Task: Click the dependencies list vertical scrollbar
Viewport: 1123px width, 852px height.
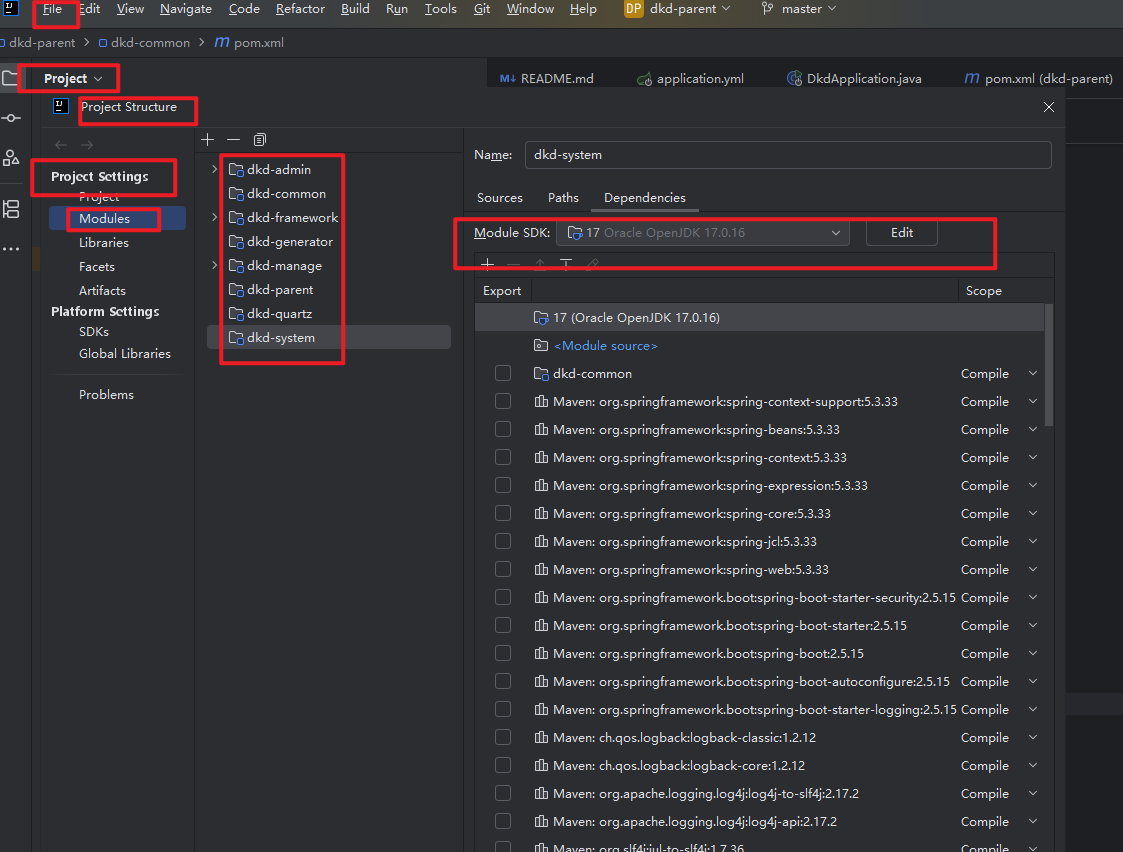Action: (1049, 365)
